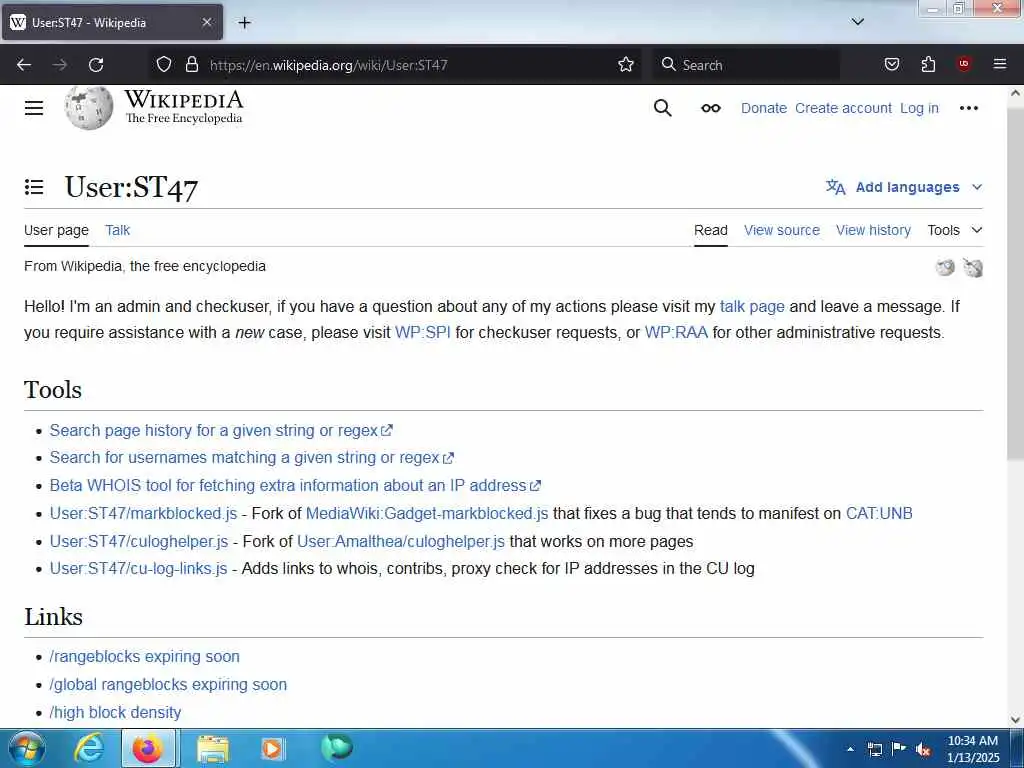The height and width of the screenshot is (768, 1024).
Task: Click the muted volume tray icon
Action: pos(923,749)
